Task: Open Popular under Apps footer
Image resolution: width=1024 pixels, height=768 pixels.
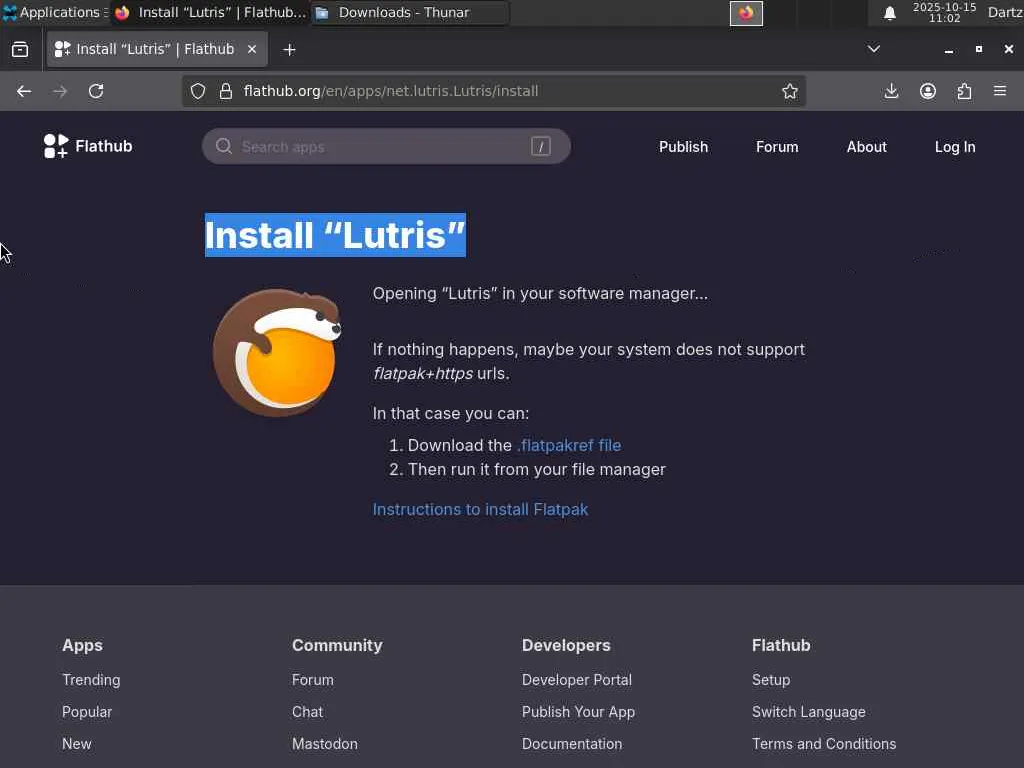Action: point(87,712)
